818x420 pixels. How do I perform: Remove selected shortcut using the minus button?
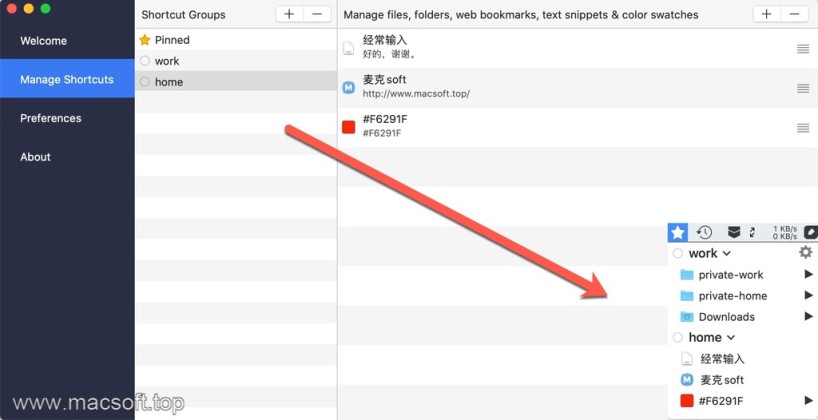click(x=794, y=14)
